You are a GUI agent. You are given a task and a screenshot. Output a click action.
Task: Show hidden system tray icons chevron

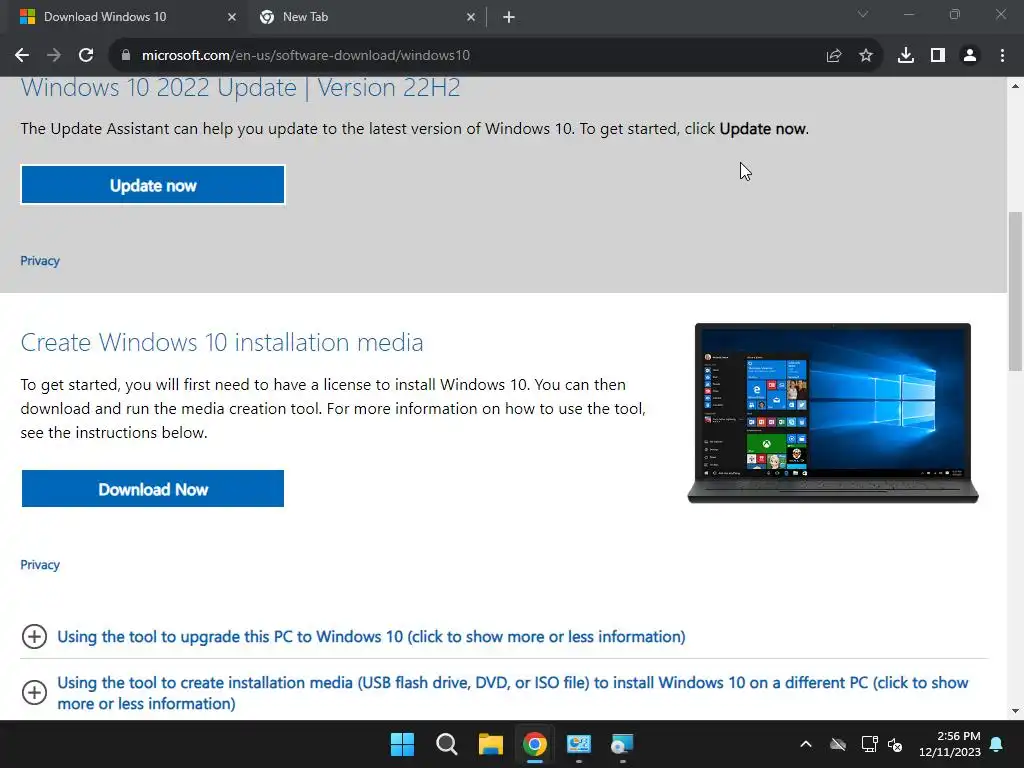[806, 744]
